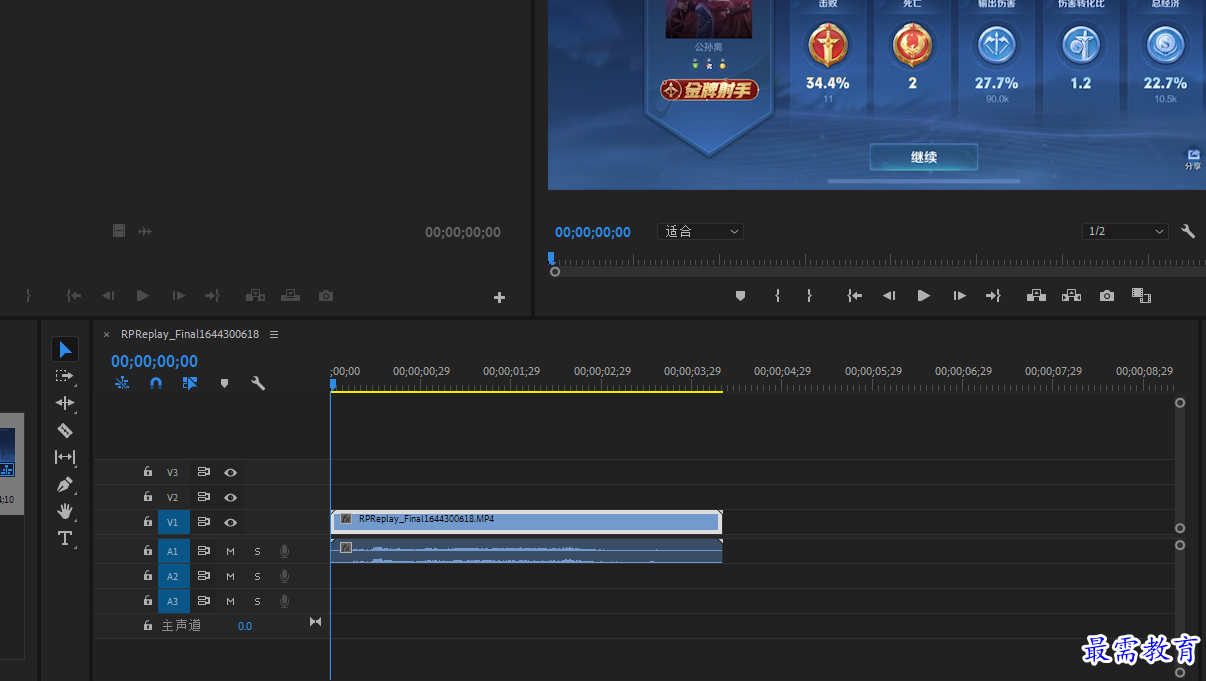1206x681 pixels.
Task: Open the 1/2 playback resolution dropdown
Action: [x=1125, y=231]
